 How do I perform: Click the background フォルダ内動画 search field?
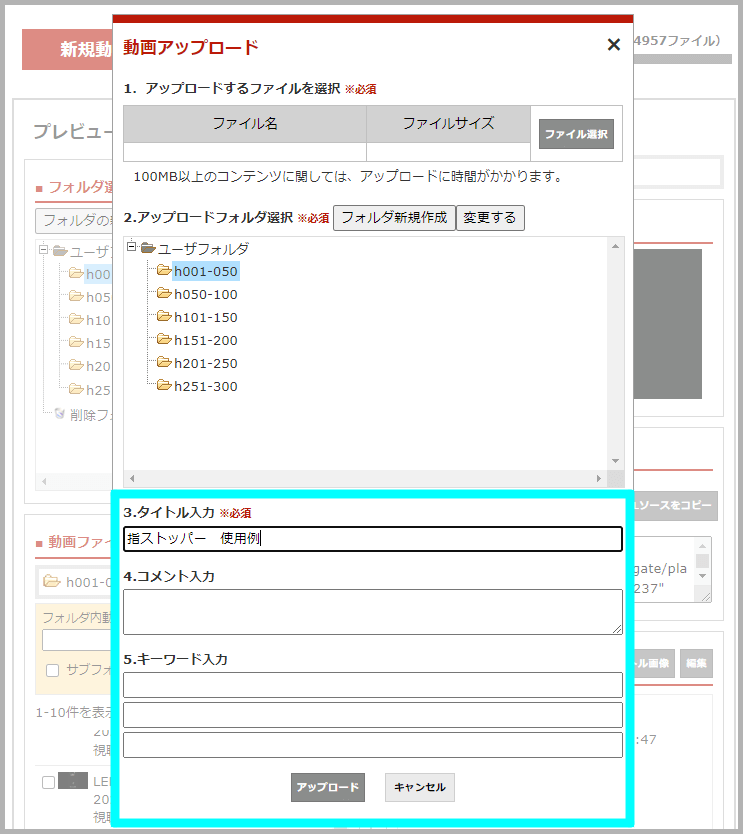78,640
